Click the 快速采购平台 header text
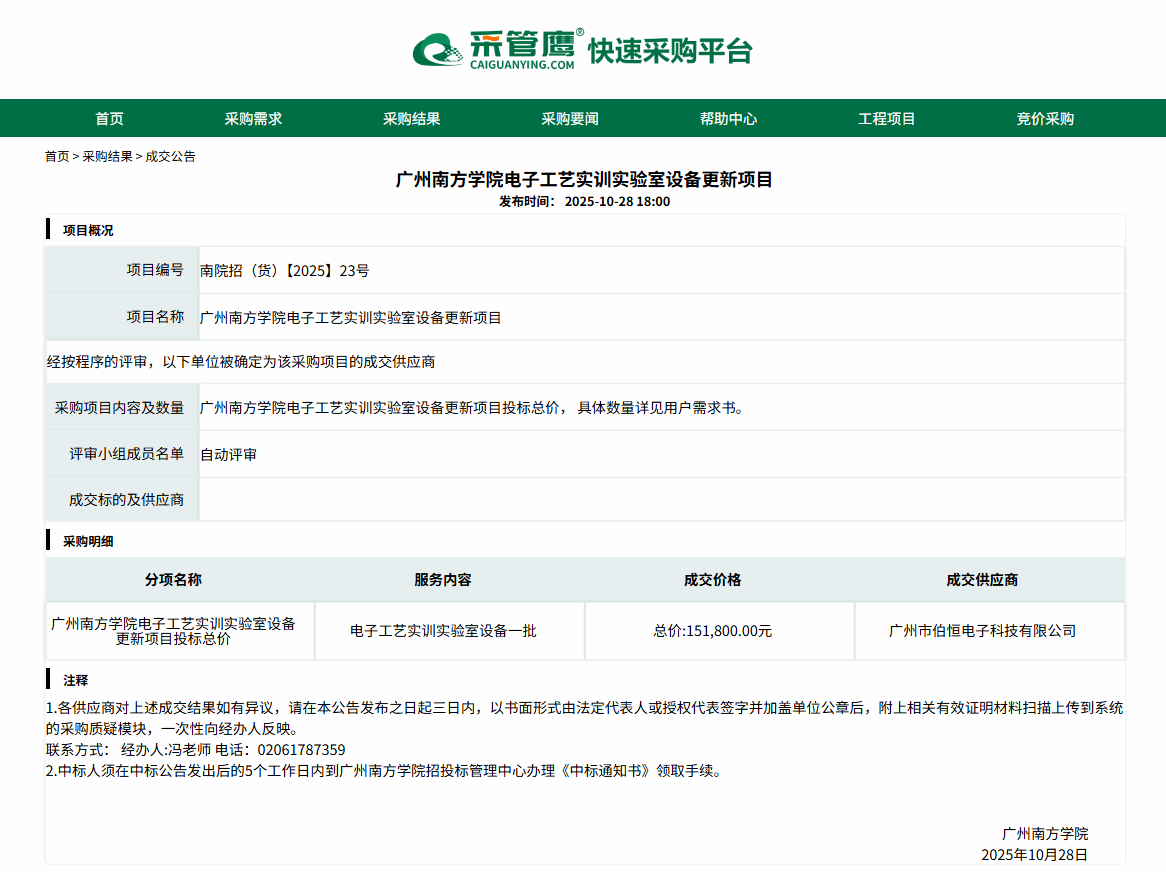This screenshot has width=1166, height=872. pyautogui.click(x=669, y=51)
